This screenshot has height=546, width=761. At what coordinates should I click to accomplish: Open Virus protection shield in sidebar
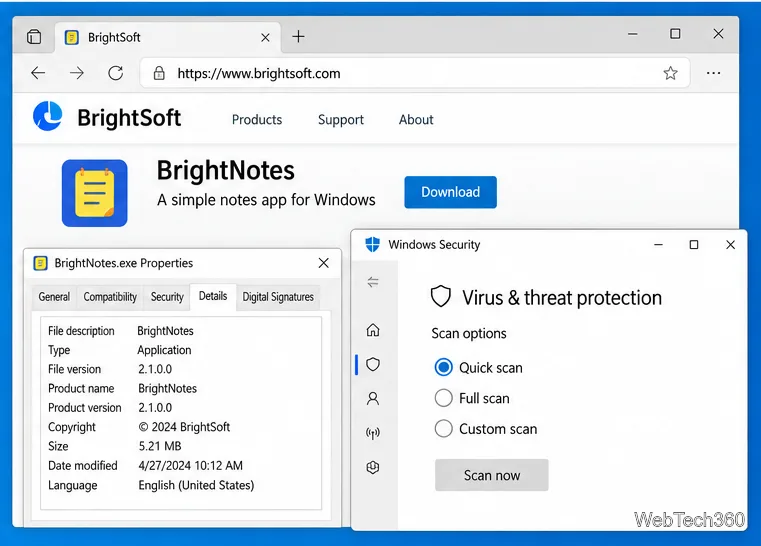coord(373,364)
